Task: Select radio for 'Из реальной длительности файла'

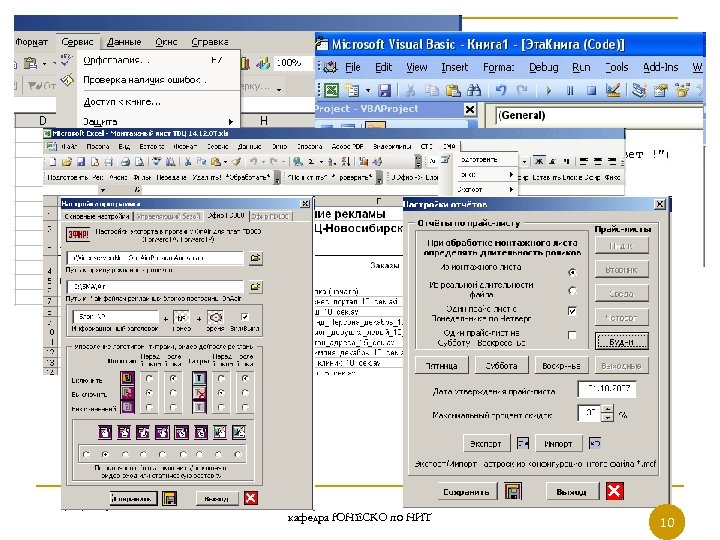Action: coord(572,290)
